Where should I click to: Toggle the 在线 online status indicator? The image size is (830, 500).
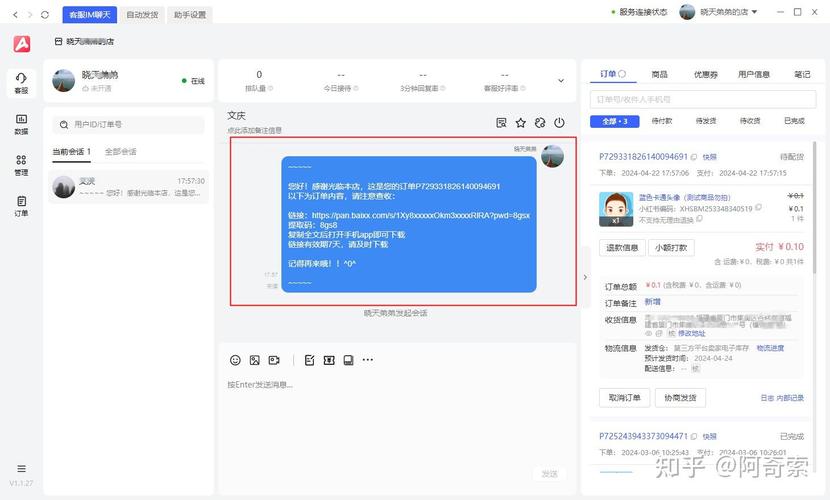pos(193,81)
